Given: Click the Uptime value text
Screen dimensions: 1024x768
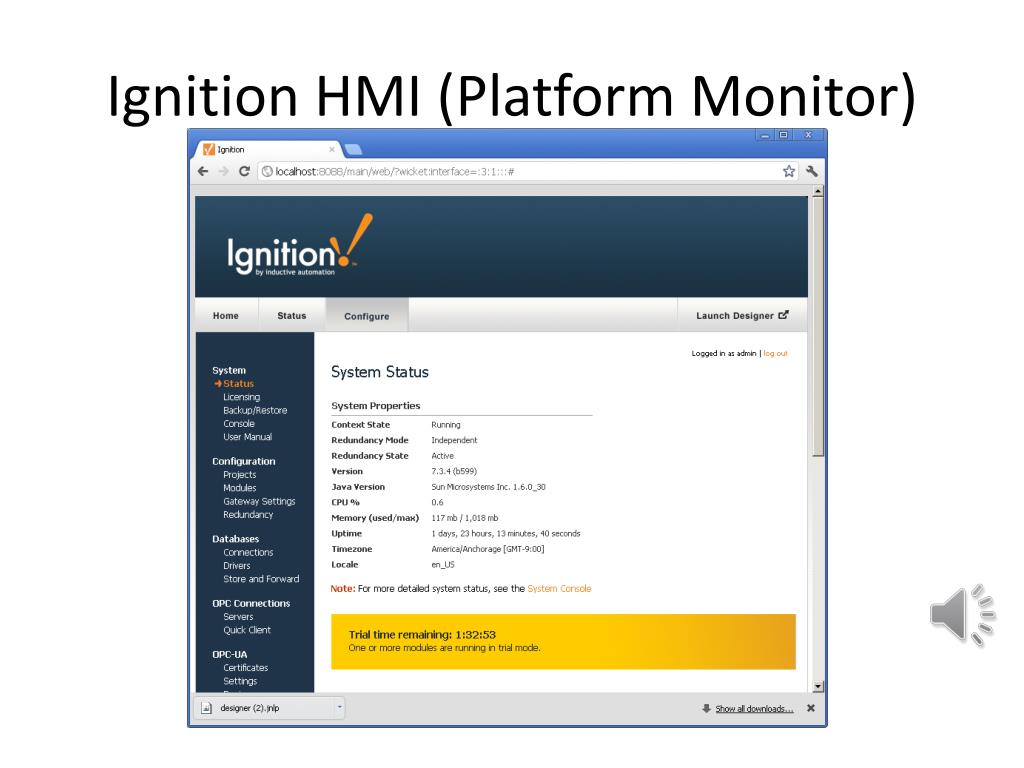Looking at the screenshot, I should (x=505, y=534).
